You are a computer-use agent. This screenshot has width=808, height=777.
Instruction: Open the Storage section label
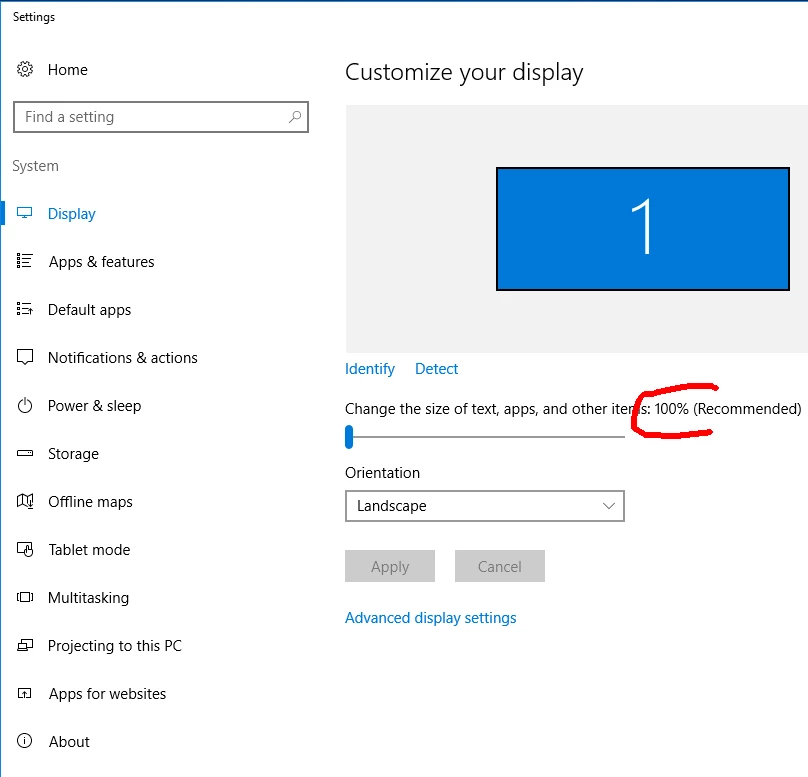73,454
